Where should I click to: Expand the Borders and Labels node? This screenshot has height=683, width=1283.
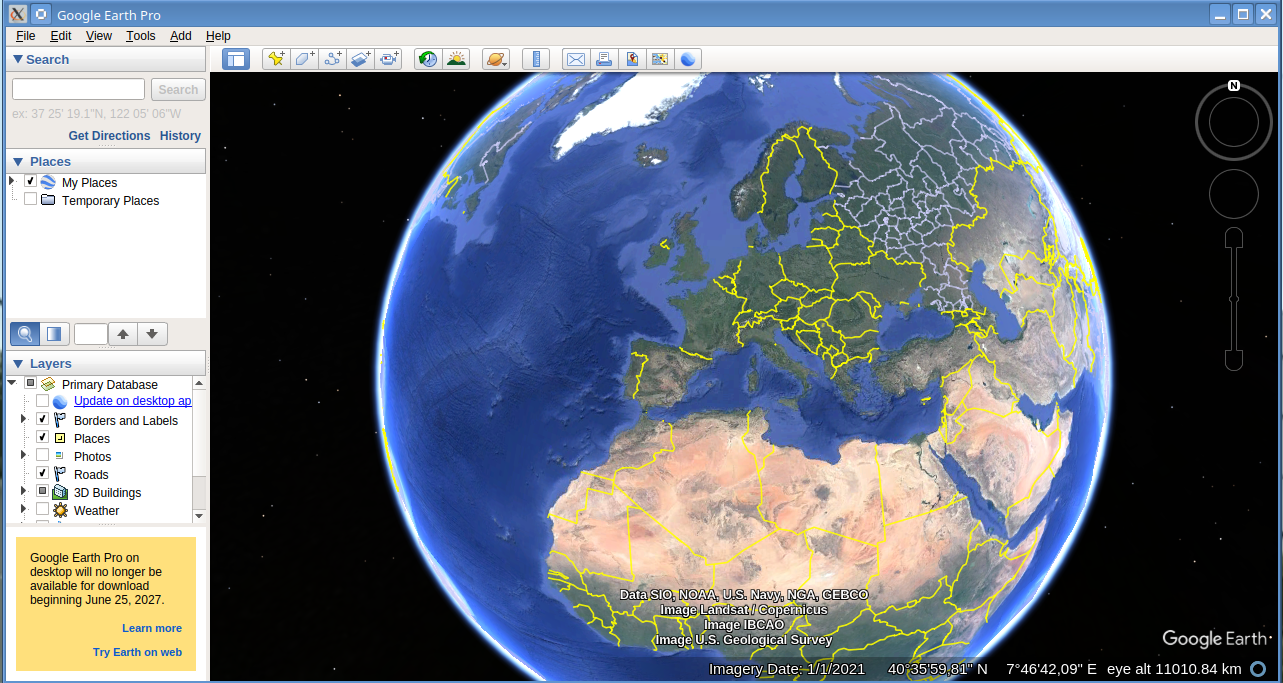23,419
